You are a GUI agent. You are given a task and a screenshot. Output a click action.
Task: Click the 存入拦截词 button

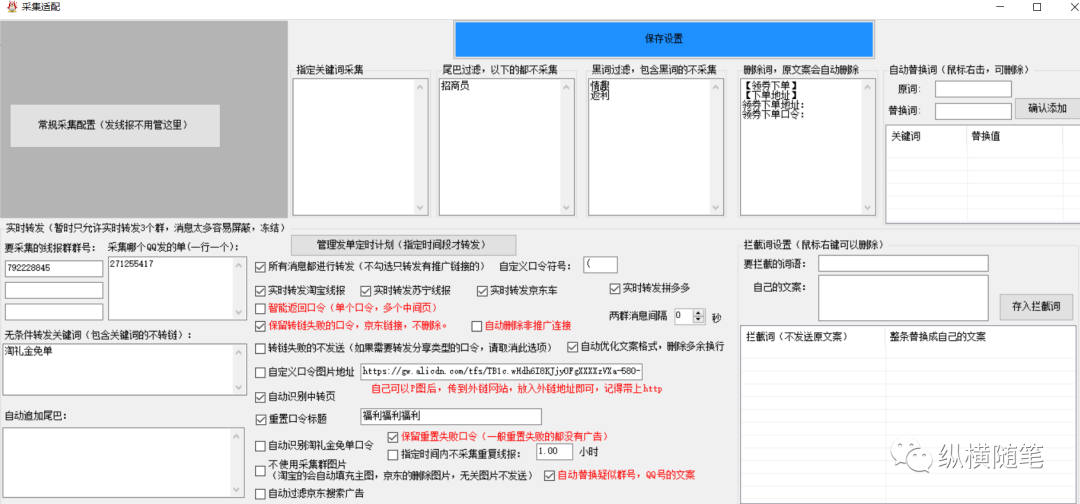coord(1035,306)
